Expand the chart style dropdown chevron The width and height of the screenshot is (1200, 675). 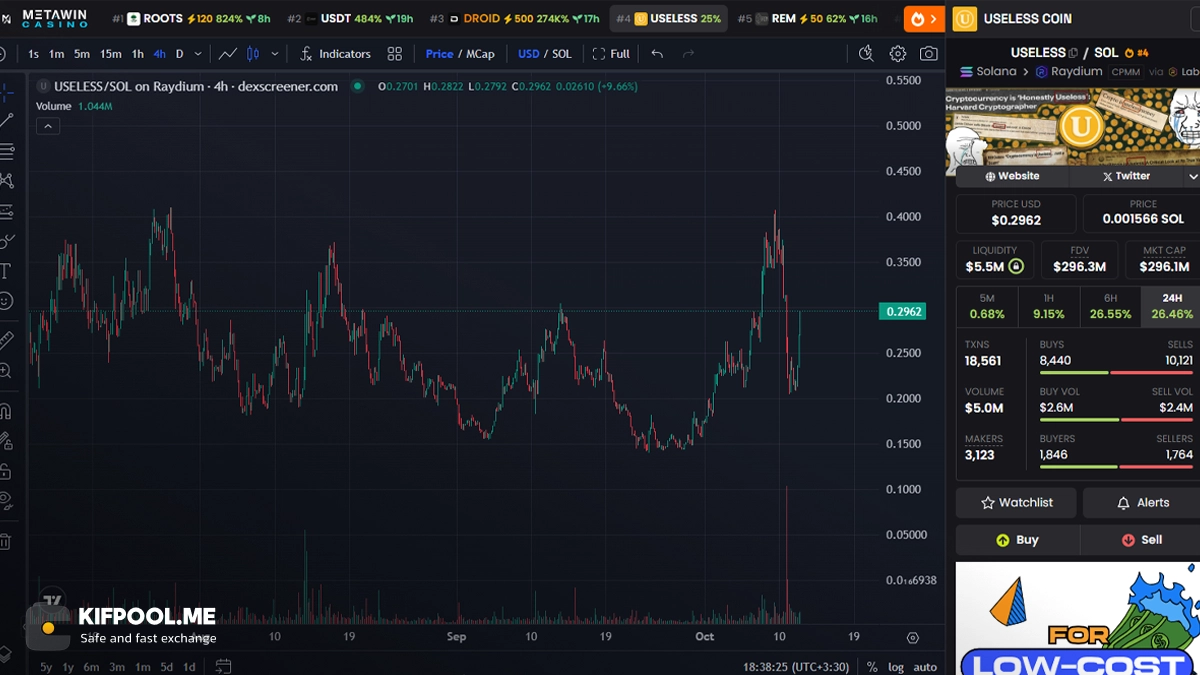275,54
